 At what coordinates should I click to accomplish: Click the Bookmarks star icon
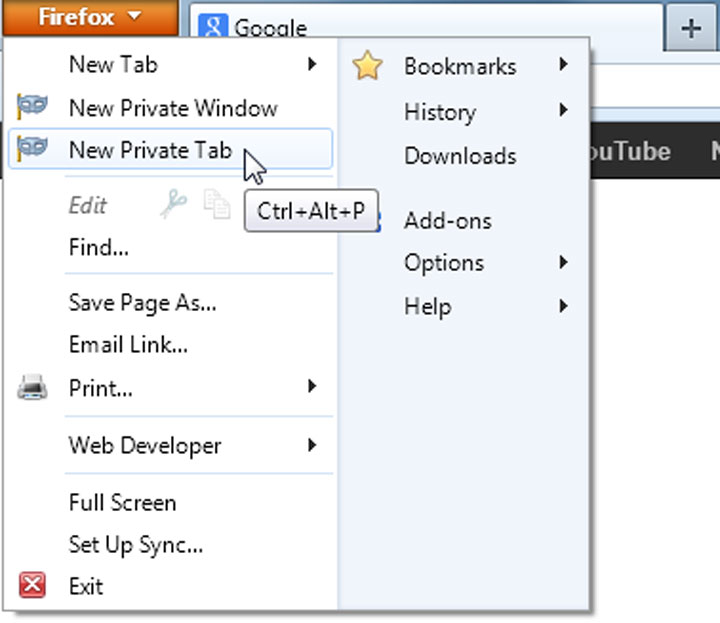click(367, 66)
